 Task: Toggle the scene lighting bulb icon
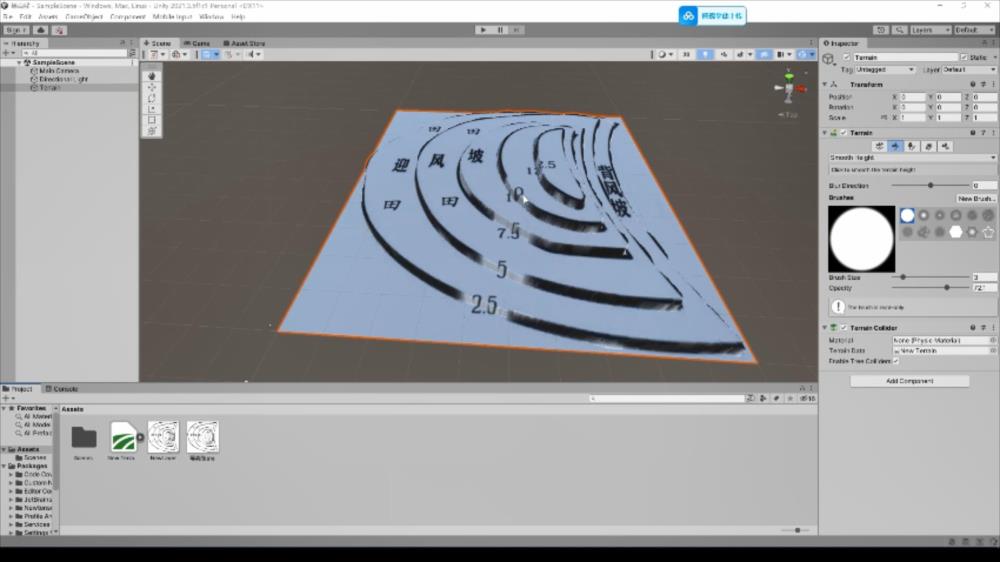click(x=705, y=54)
